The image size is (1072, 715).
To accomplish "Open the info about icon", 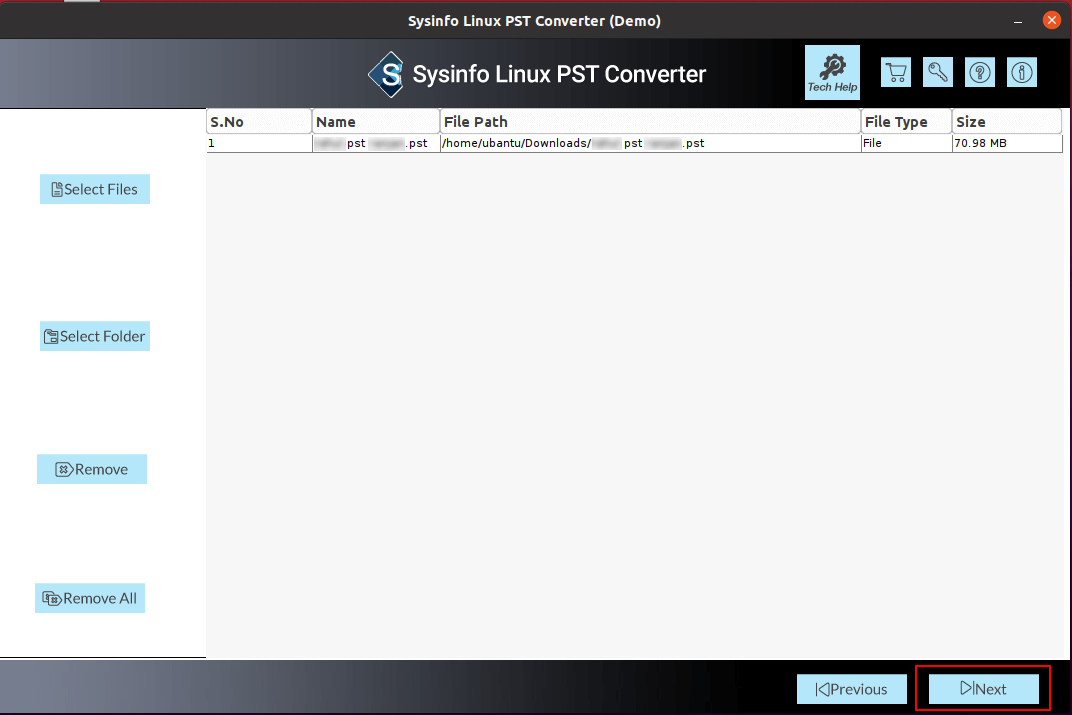I will point(1022,72).
